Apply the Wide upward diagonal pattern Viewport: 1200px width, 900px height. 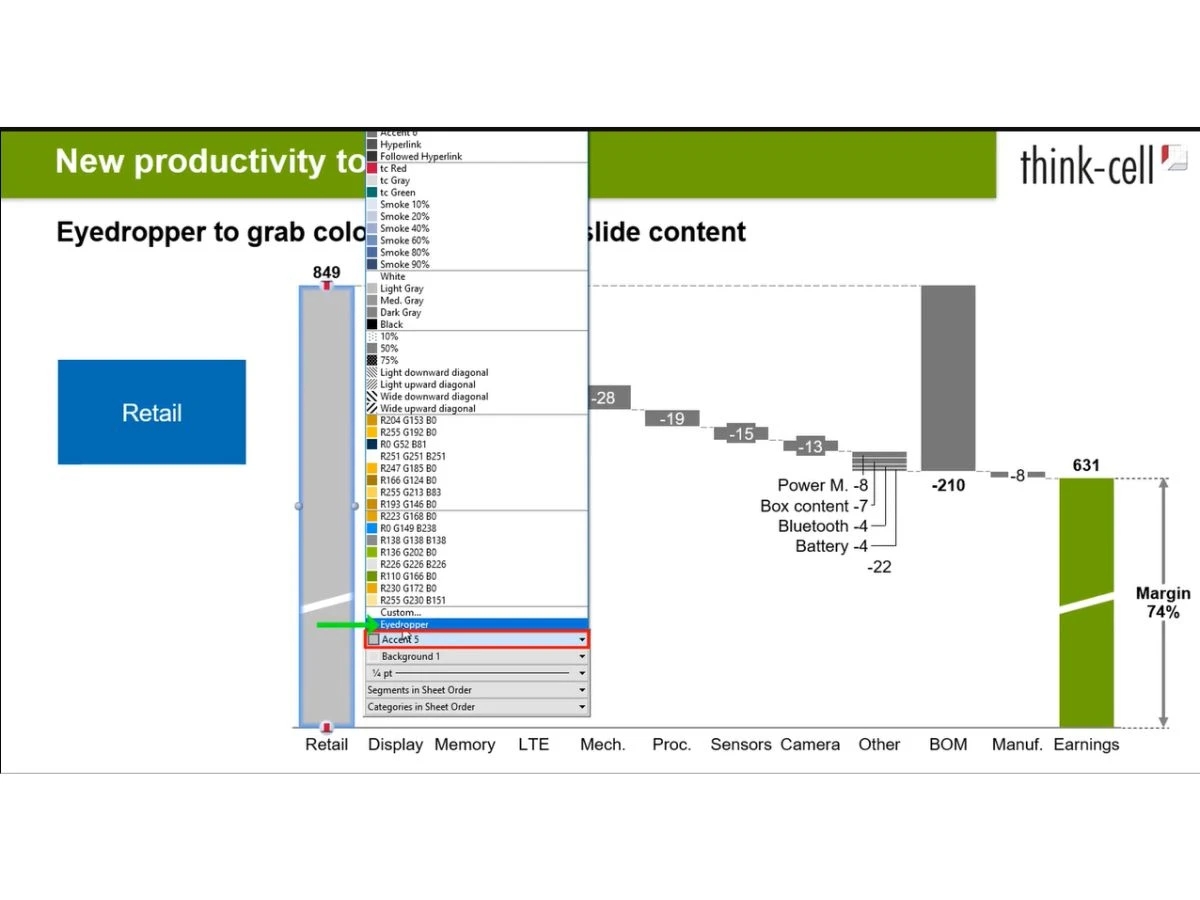click(427, 408)
